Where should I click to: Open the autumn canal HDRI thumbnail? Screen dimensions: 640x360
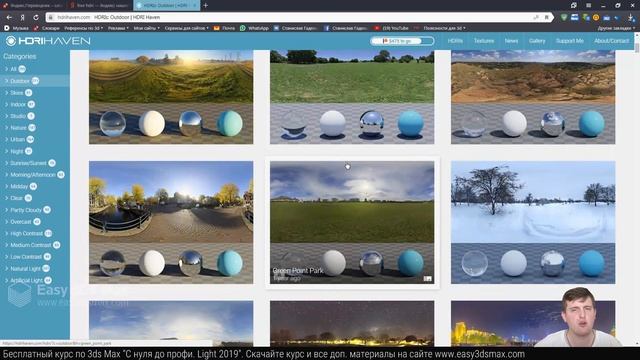pos(171,222)
